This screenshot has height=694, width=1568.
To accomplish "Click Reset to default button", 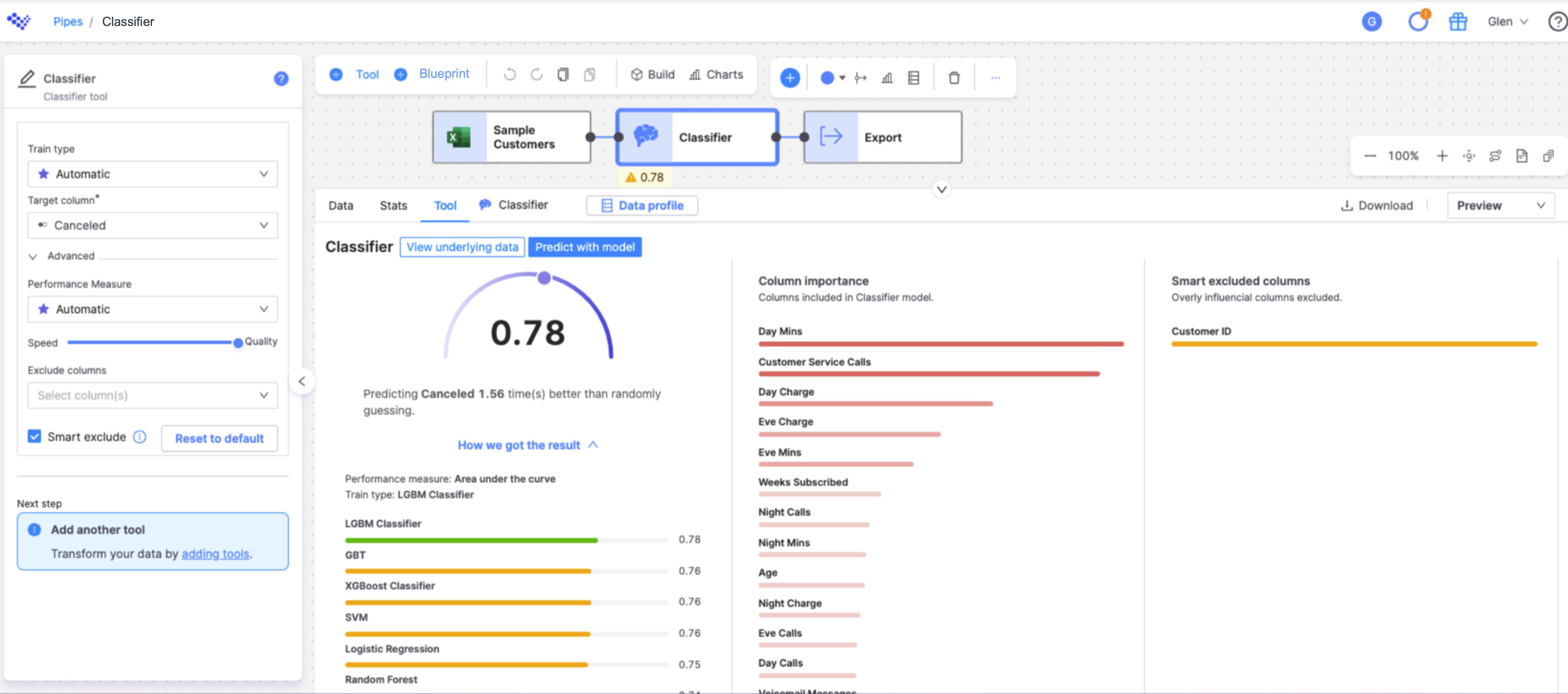I will click(219, 438).
